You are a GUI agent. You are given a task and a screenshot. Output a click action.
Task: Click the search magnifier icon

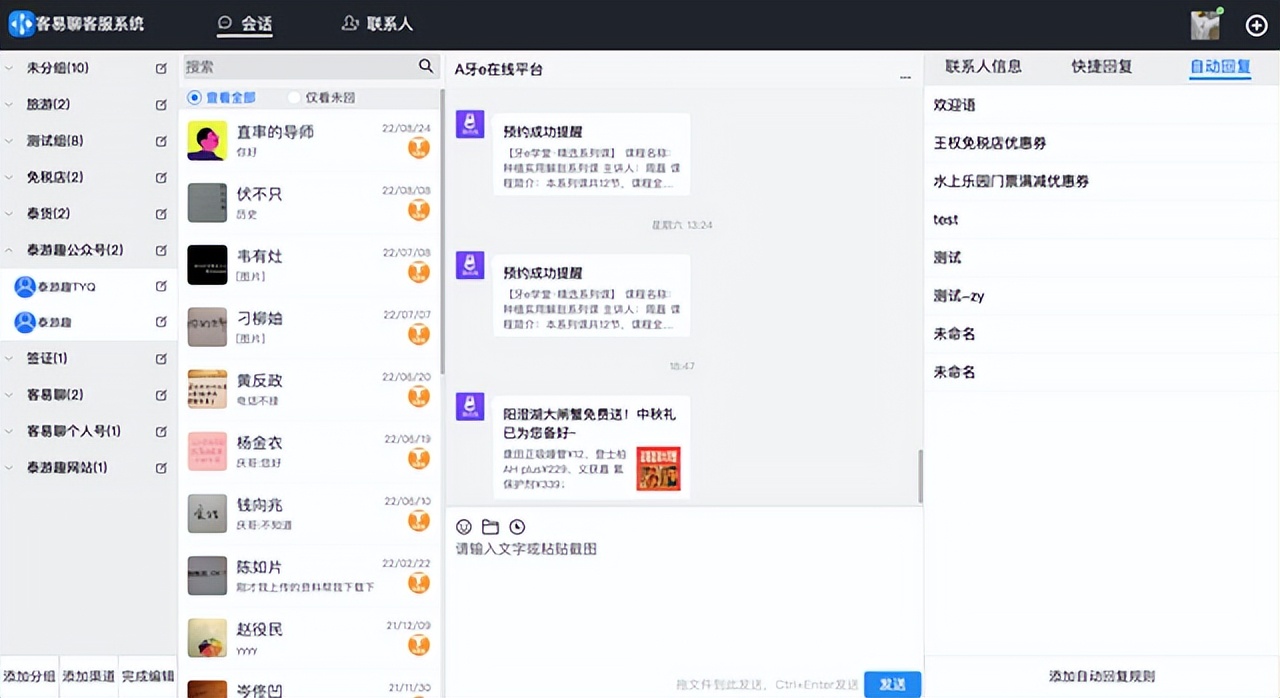pyautogui.click(x=426, y=67)
